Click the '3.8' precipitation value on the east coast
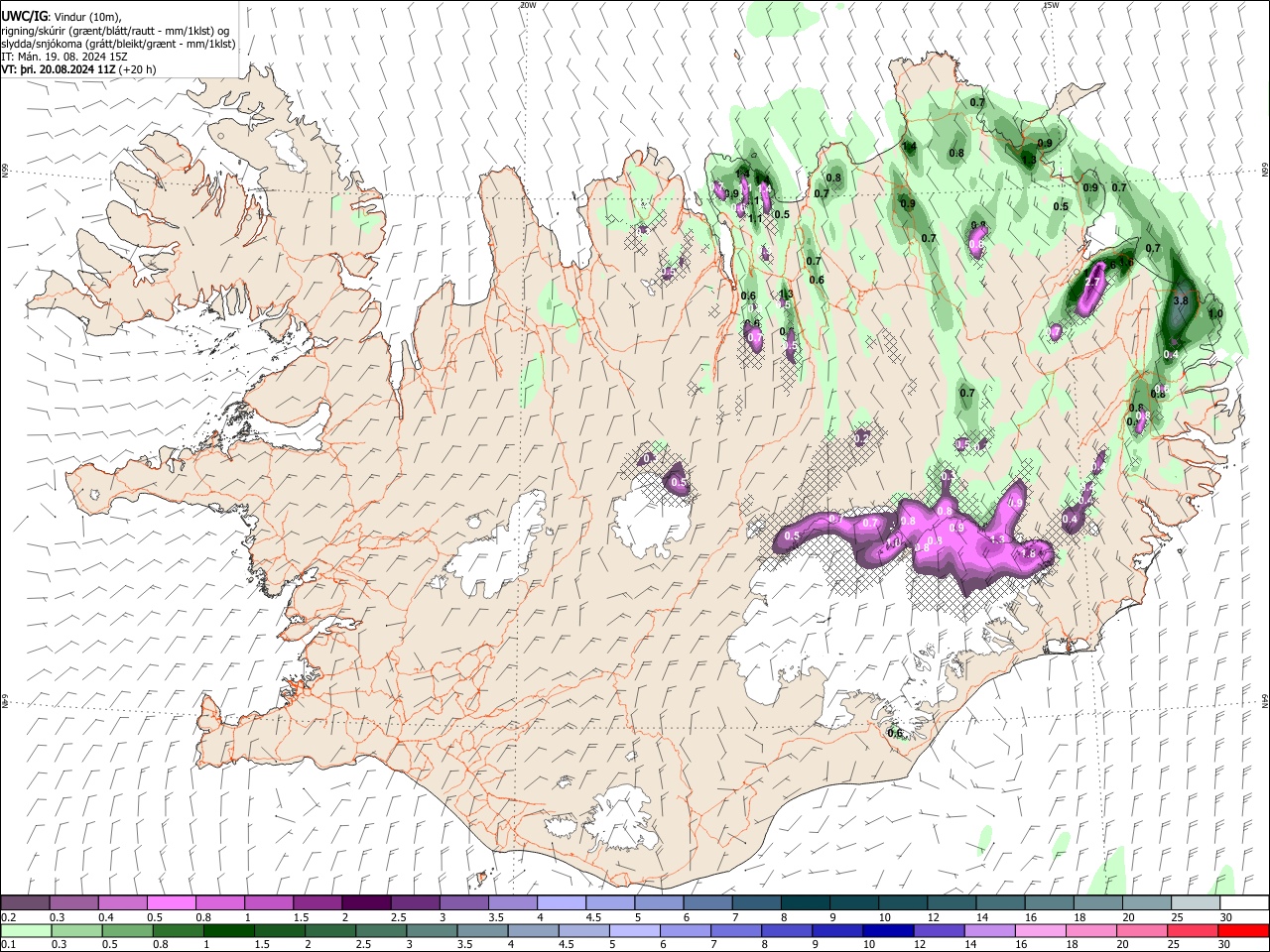The image size is (1270, 952). coord(1181,299)
